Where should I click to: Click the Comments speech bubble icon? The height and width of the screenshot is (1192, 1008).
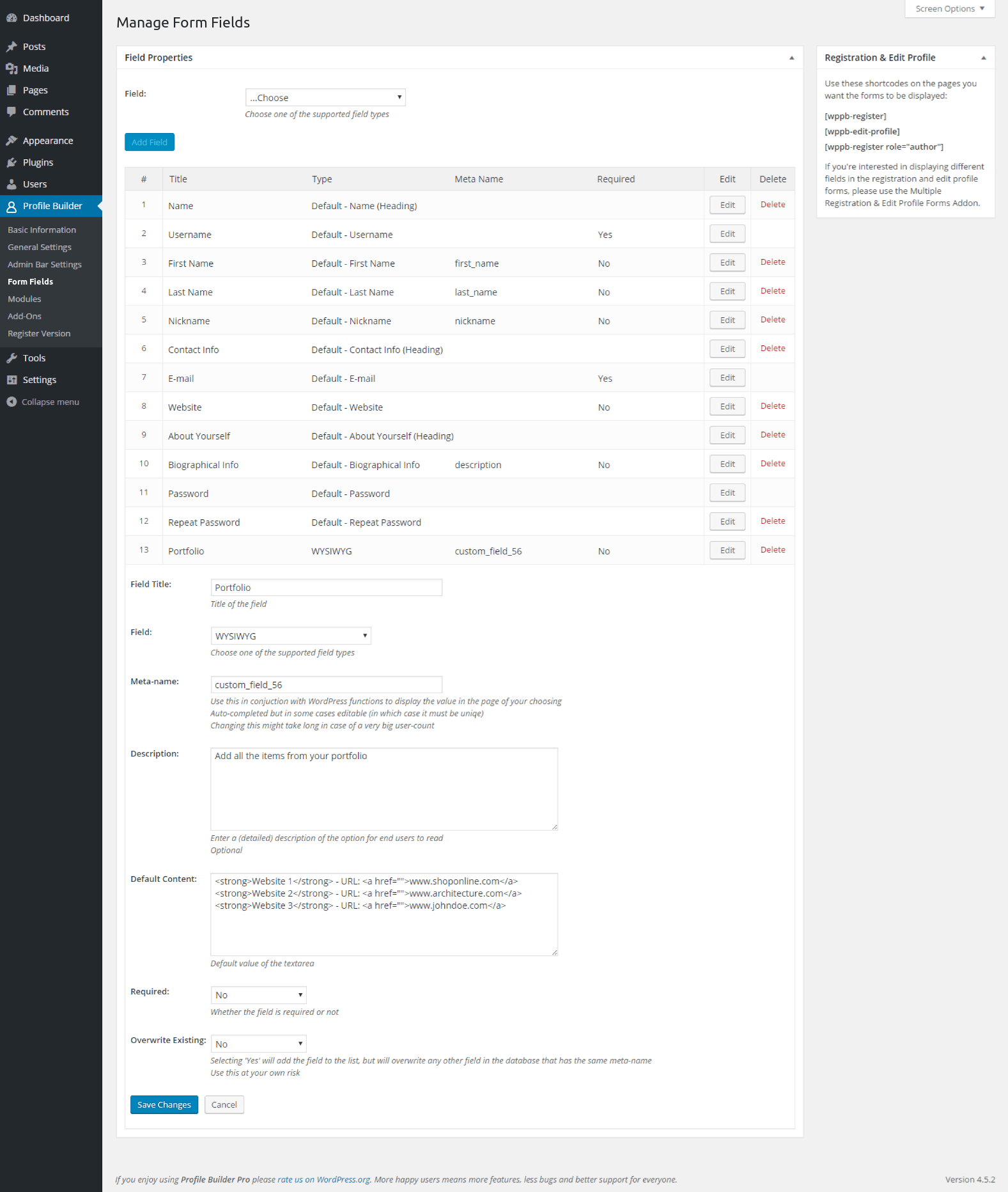click(x=12, y=112)
